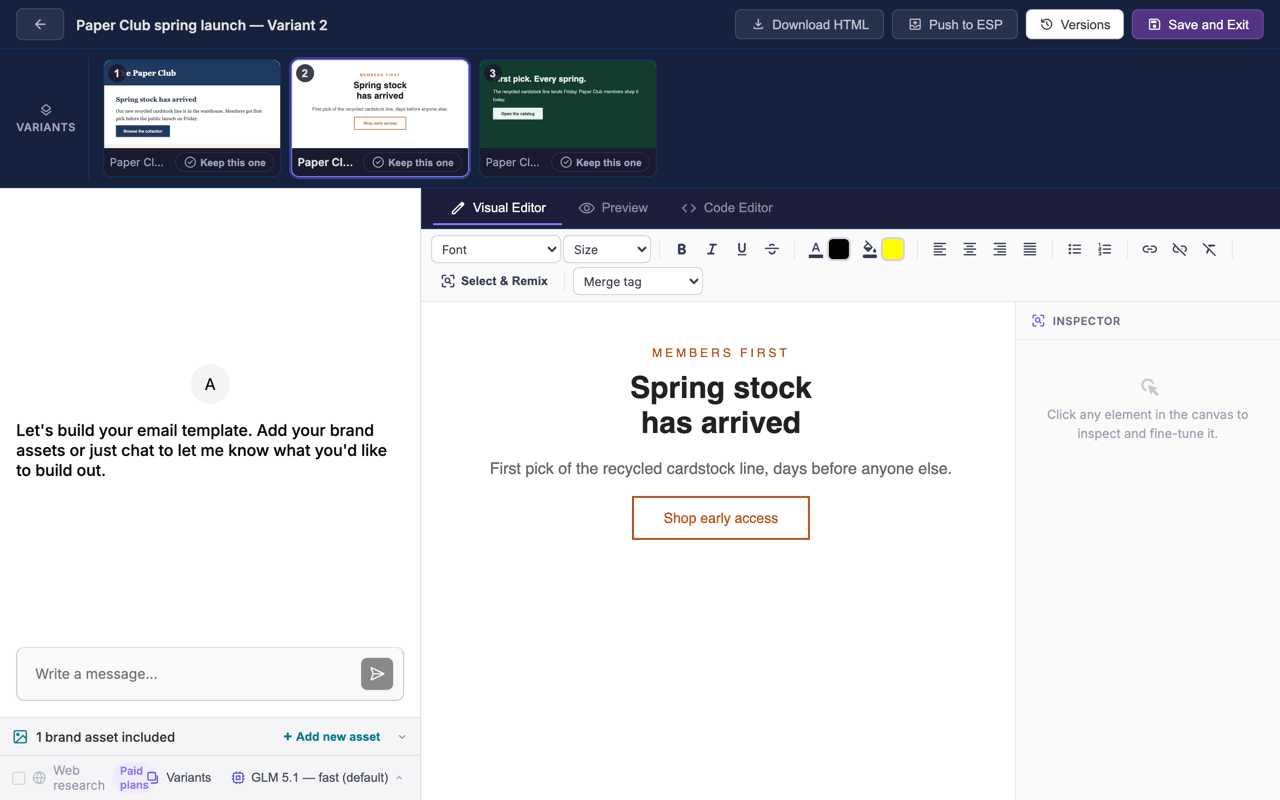Click Push to ESP button
The image size is (1280, 800).
[955, 24]
